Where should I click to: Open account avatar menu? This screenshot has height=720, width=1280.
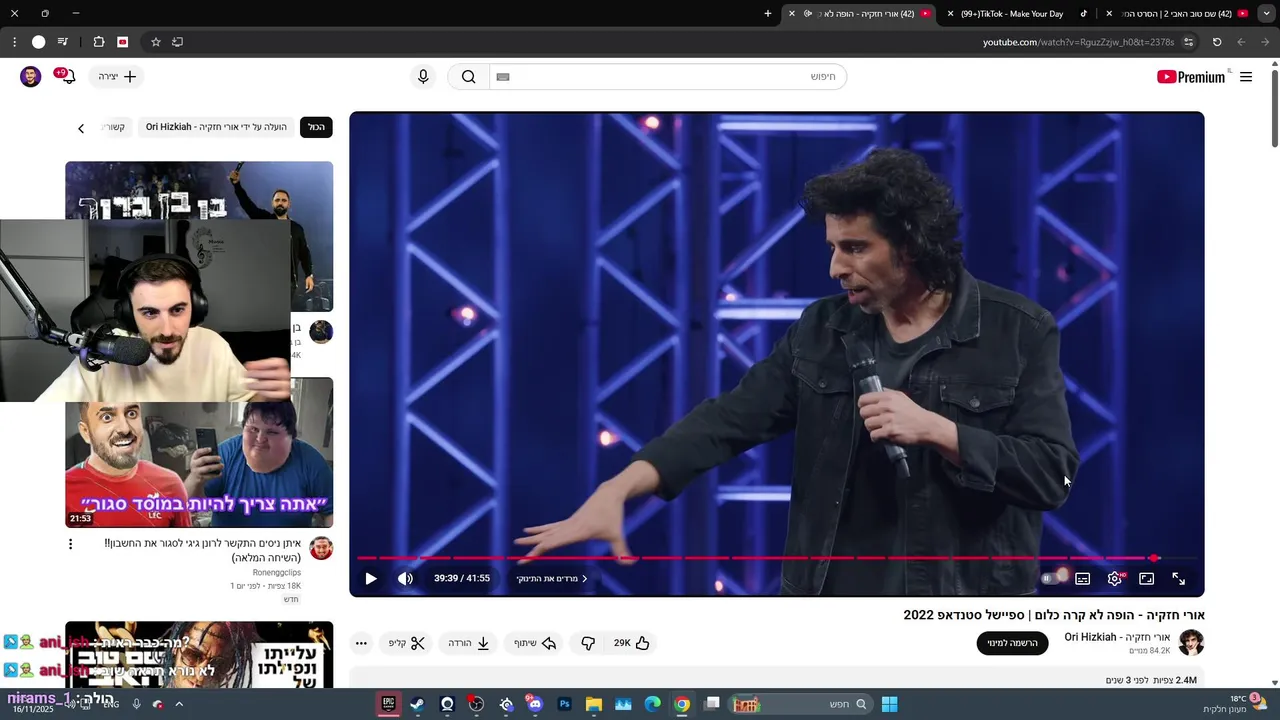click(x=31, y=77)
